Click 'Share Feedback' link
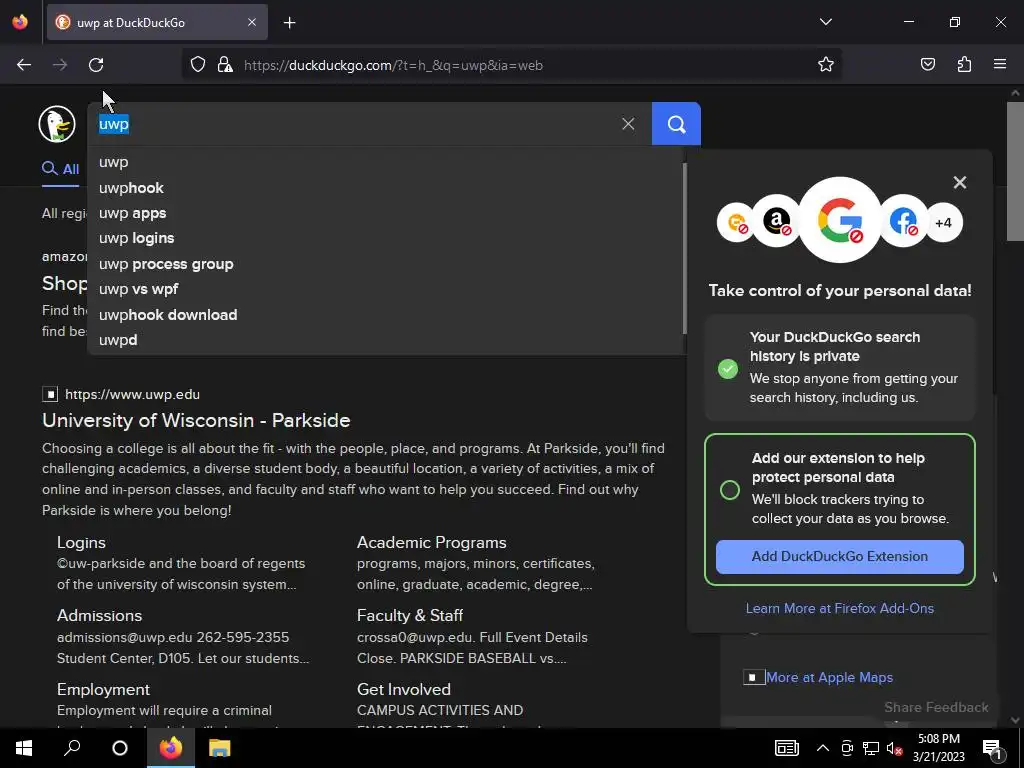1024x768 pixels. coord(936,707)
